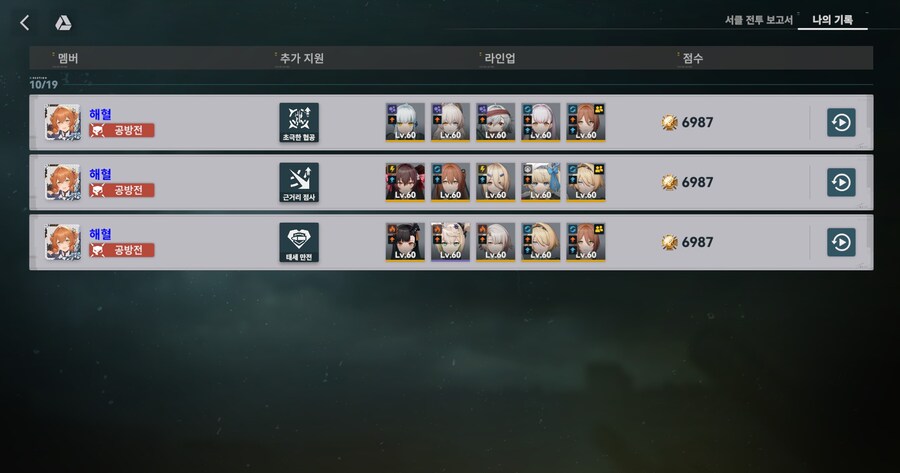
Task: Select second character in third row lineup
Action: (x=451, y=242)
